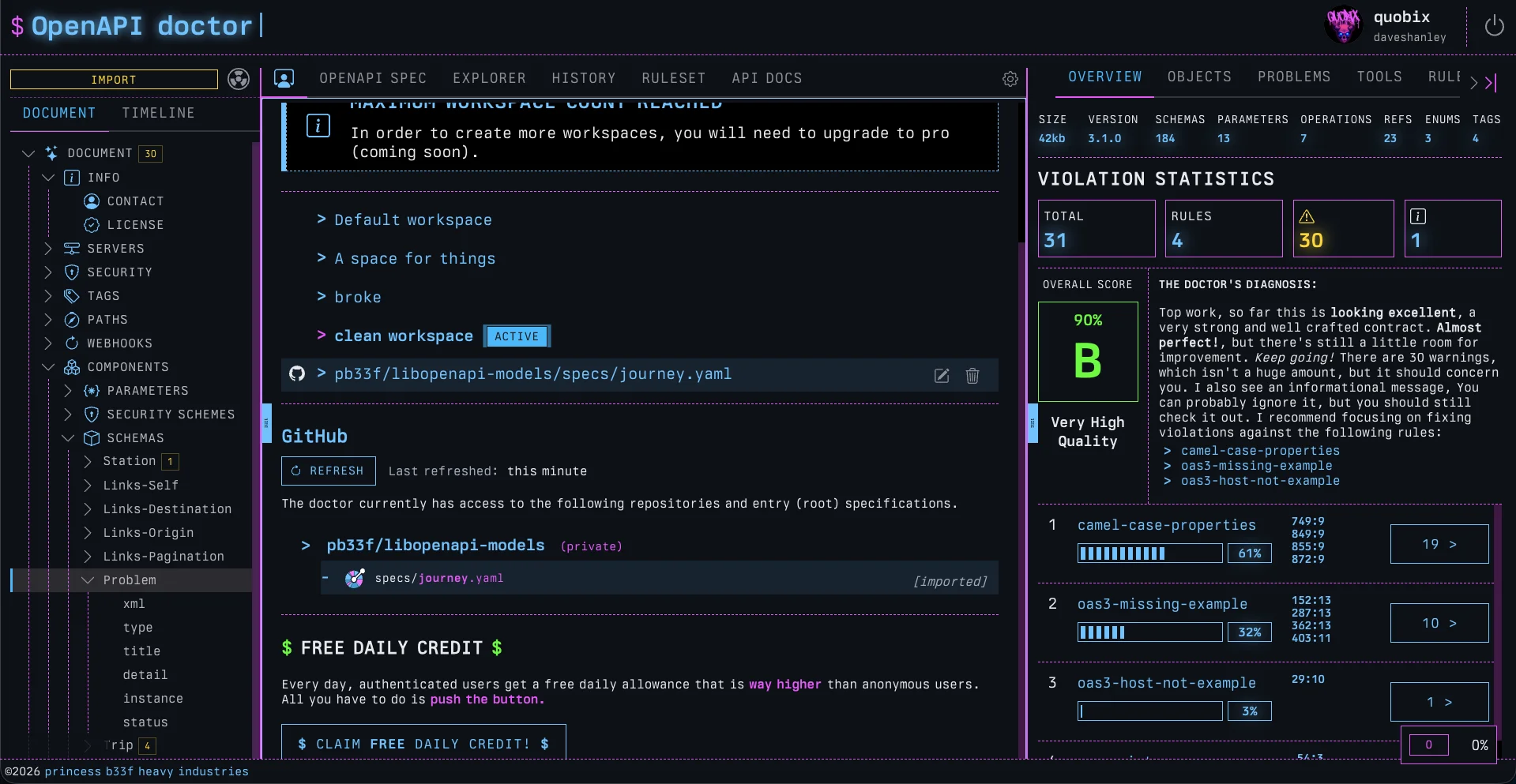1516x784 pixels.
Task: Click the radioactive icon beside Import
Action: pyautogui.click(x=239, y=79)
